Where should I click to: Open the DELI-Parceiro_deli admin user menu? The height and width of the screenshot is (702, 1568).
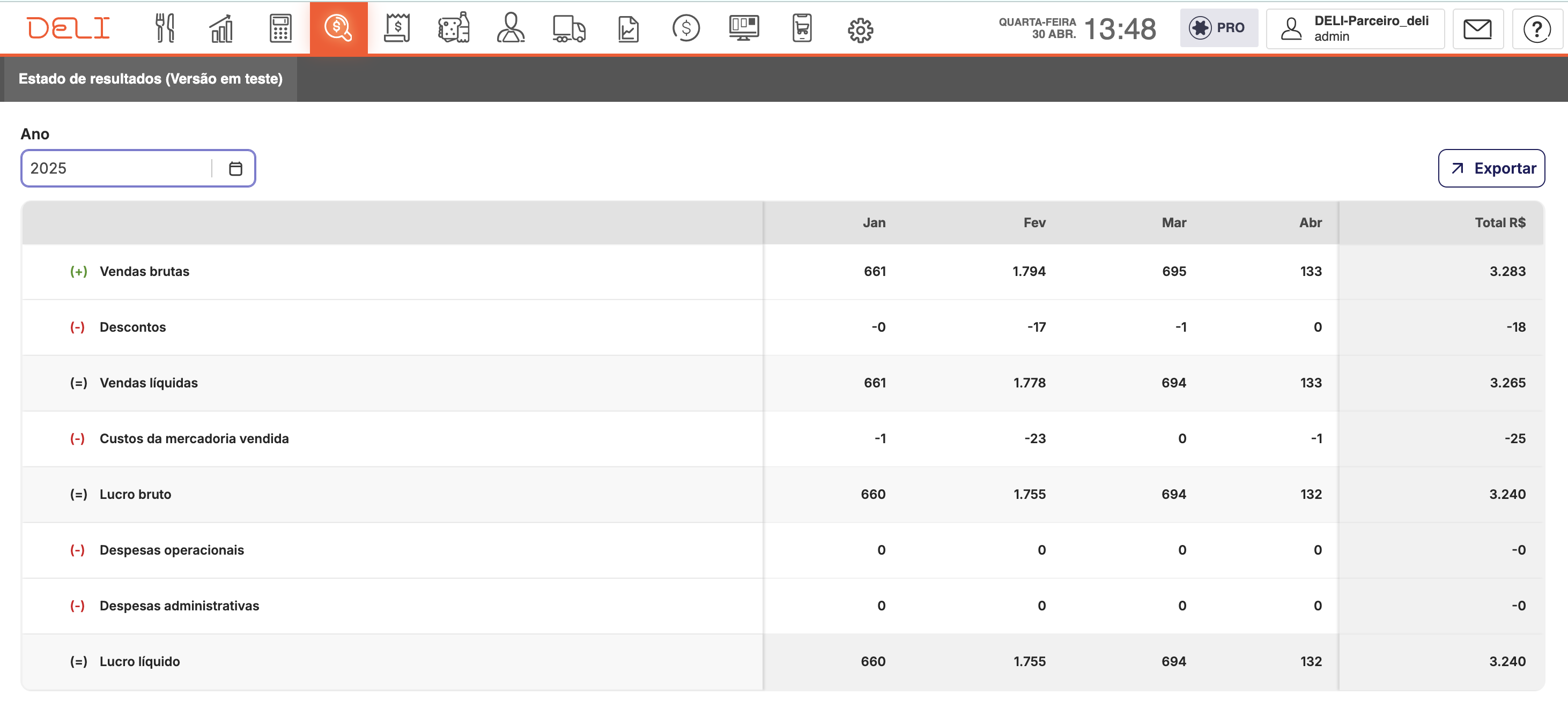coord(1355,28)
